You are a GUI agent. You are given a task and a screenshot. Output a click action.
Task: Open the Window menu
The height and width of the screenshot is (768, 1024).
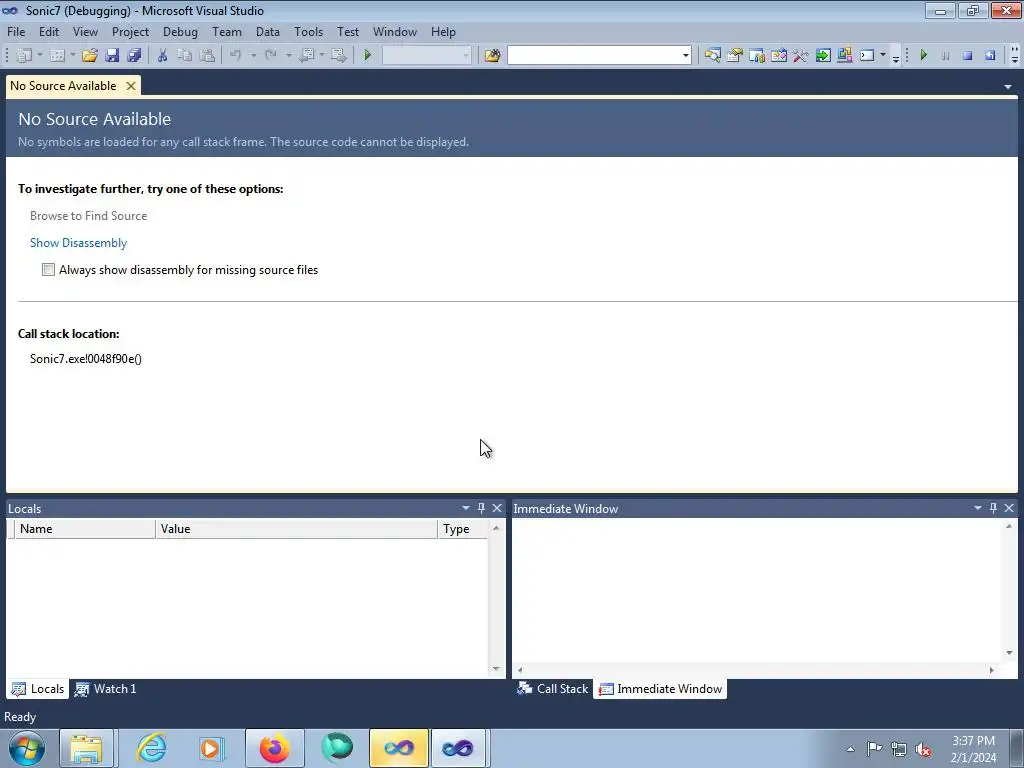(x=394, y=31)
